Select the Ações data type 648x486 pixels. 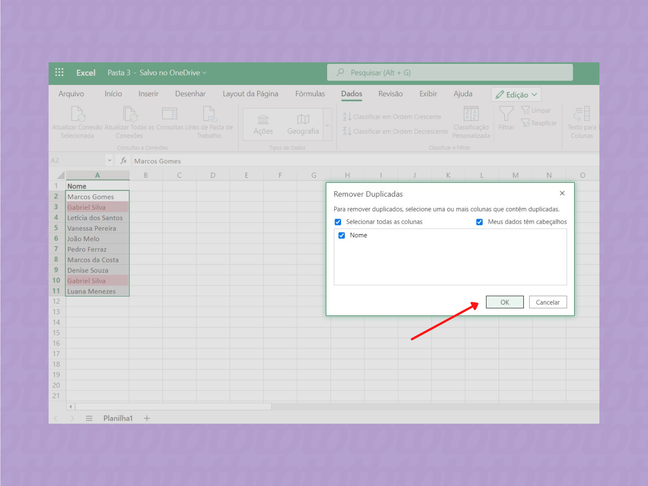click(x=263, y=125)
